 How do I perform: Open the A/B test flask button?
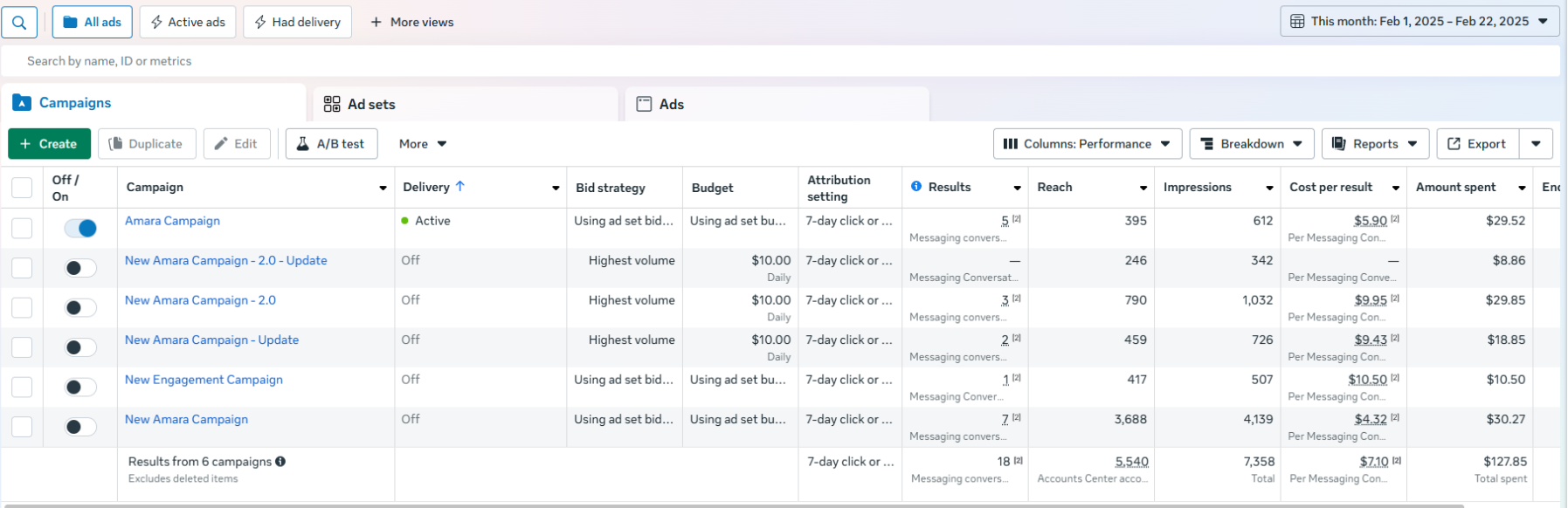coord(331,144)
